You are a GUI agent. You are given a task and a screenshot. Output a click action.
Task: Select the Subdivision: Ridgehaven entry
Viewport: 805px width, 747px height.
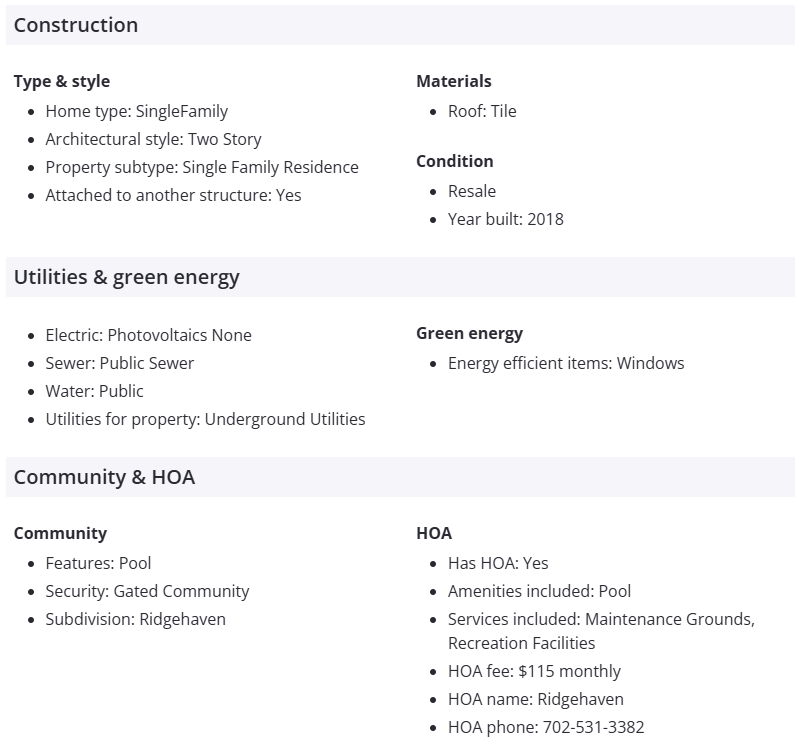point(135,619)
